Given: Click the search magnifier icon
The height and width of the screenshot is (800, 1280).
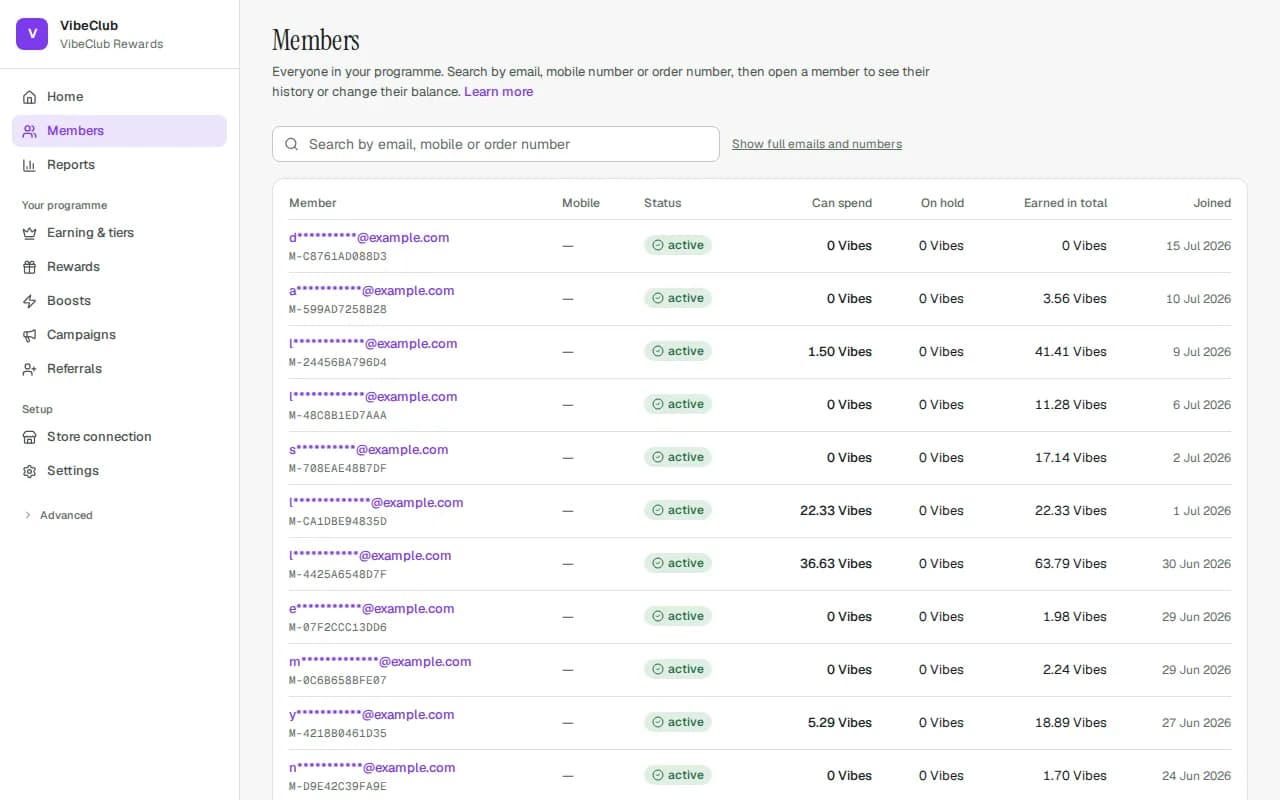Looking at the screenshot, I should click(292, 144).
